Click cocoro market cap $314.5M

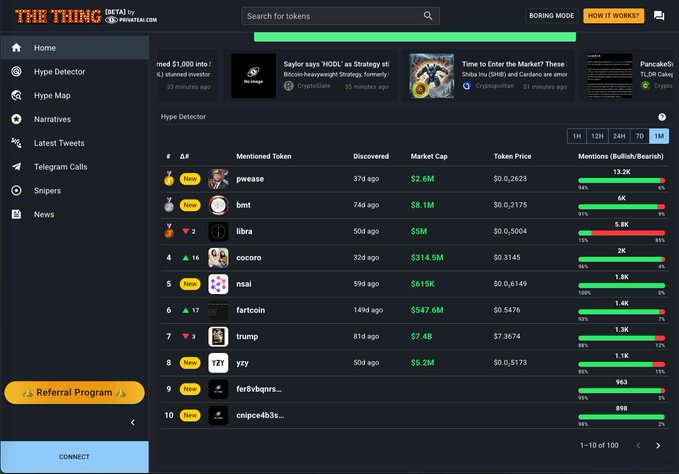(x=427, y=258)
